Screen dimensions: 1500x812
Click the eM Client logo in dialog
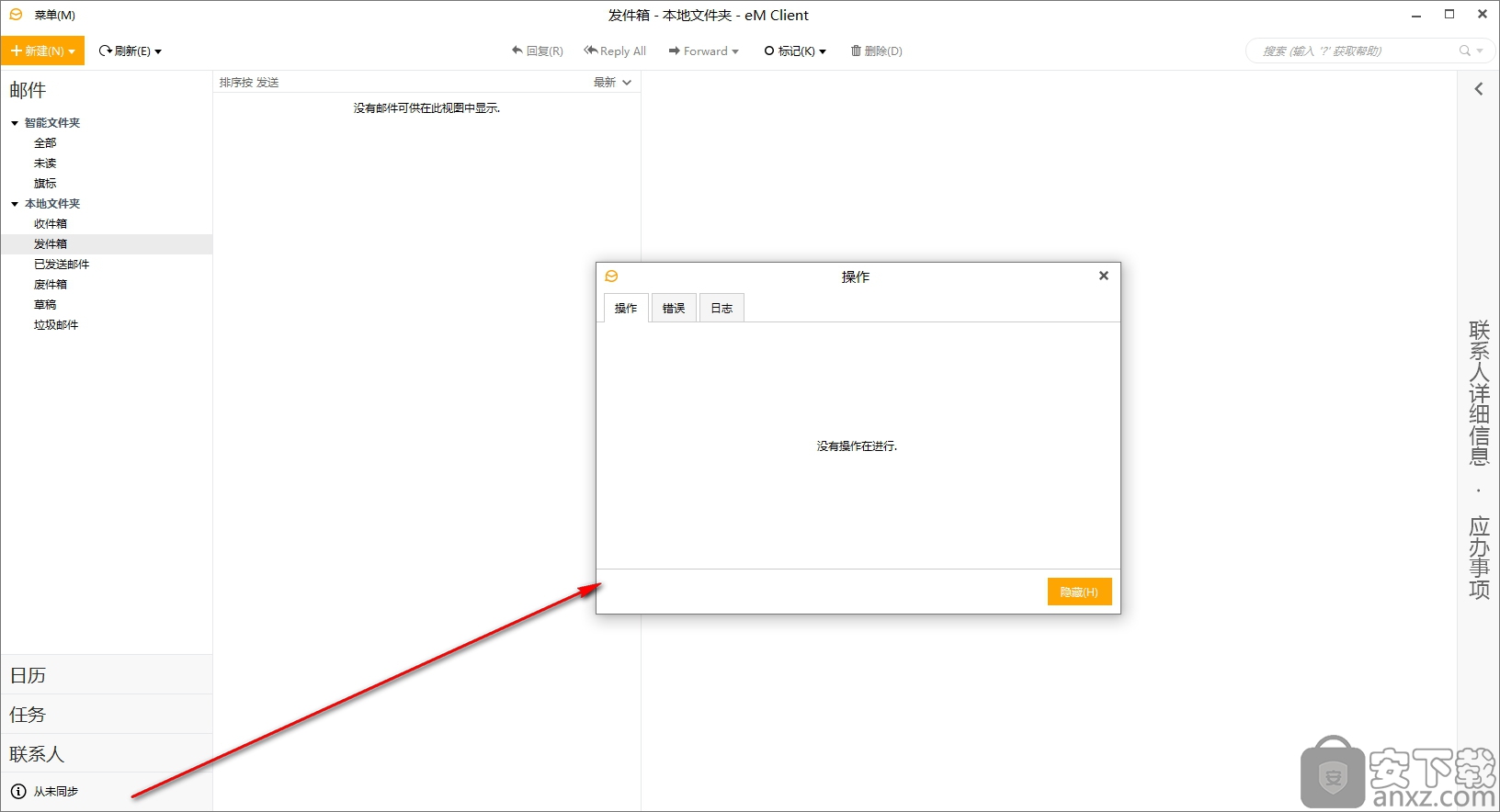coord(611,276)
